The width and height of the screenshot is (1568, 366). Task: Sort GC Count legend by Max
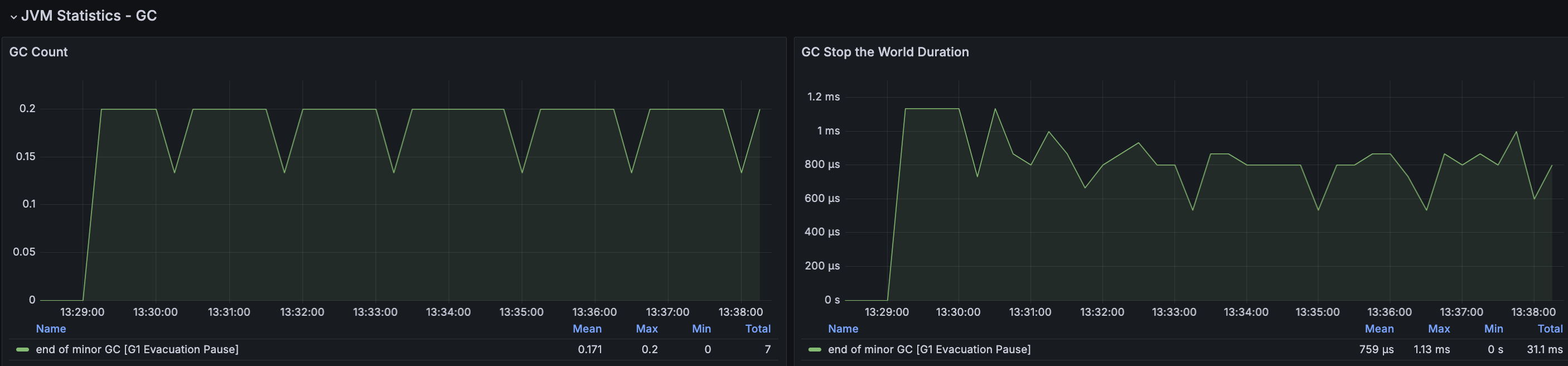pyautogui.click(x=646, y=329)
